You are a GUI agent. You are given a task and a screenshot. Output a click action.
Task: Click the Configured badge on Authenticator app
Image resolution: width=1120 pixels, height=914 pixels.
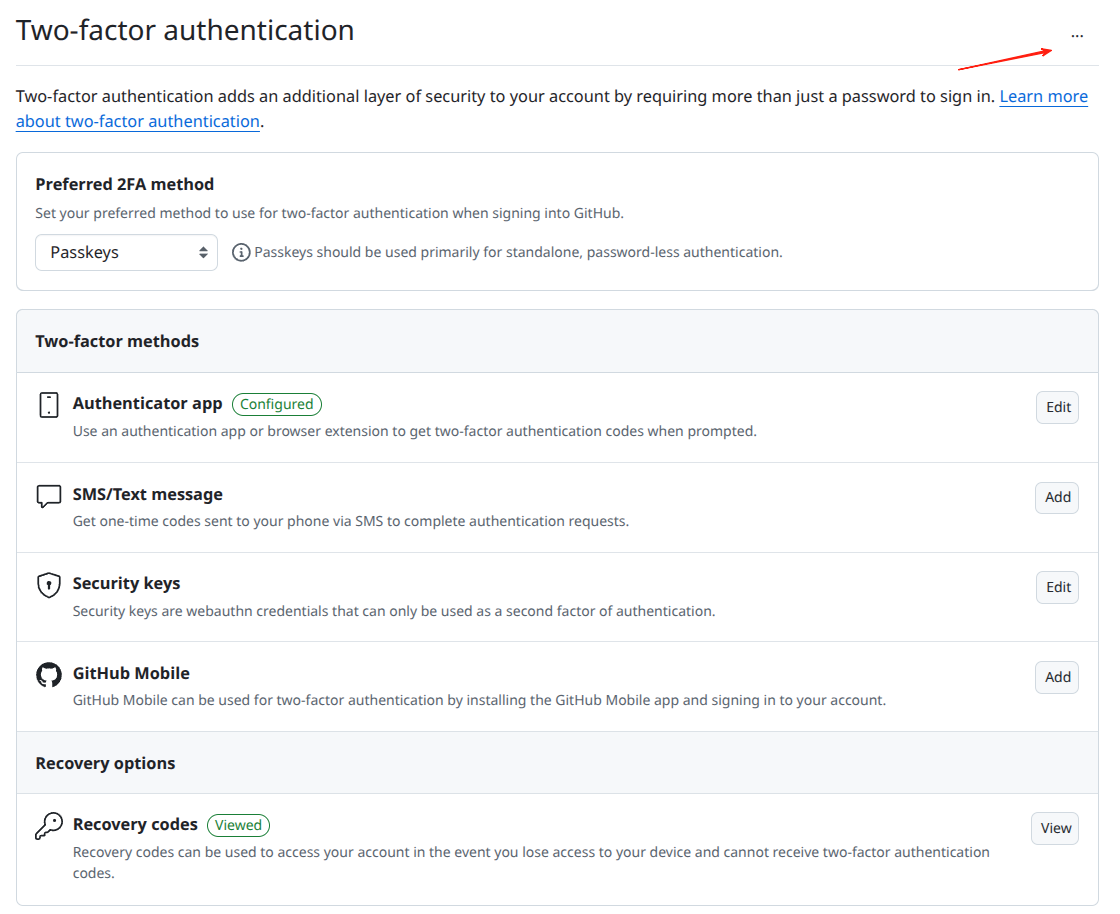tap(277, 404)
